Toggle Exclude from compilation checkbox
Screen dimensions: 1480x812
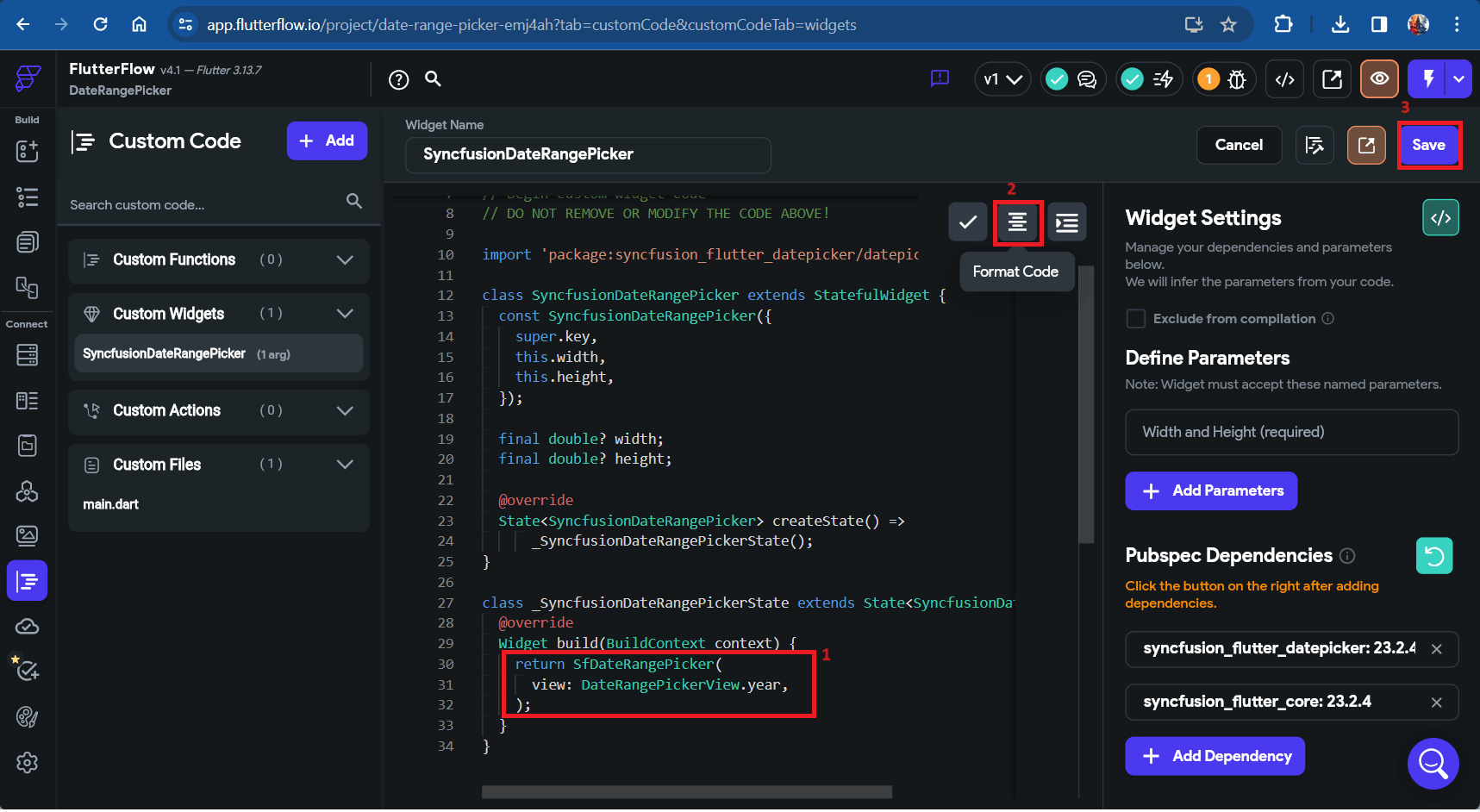pyautogui.click(x=1136, y=319)
